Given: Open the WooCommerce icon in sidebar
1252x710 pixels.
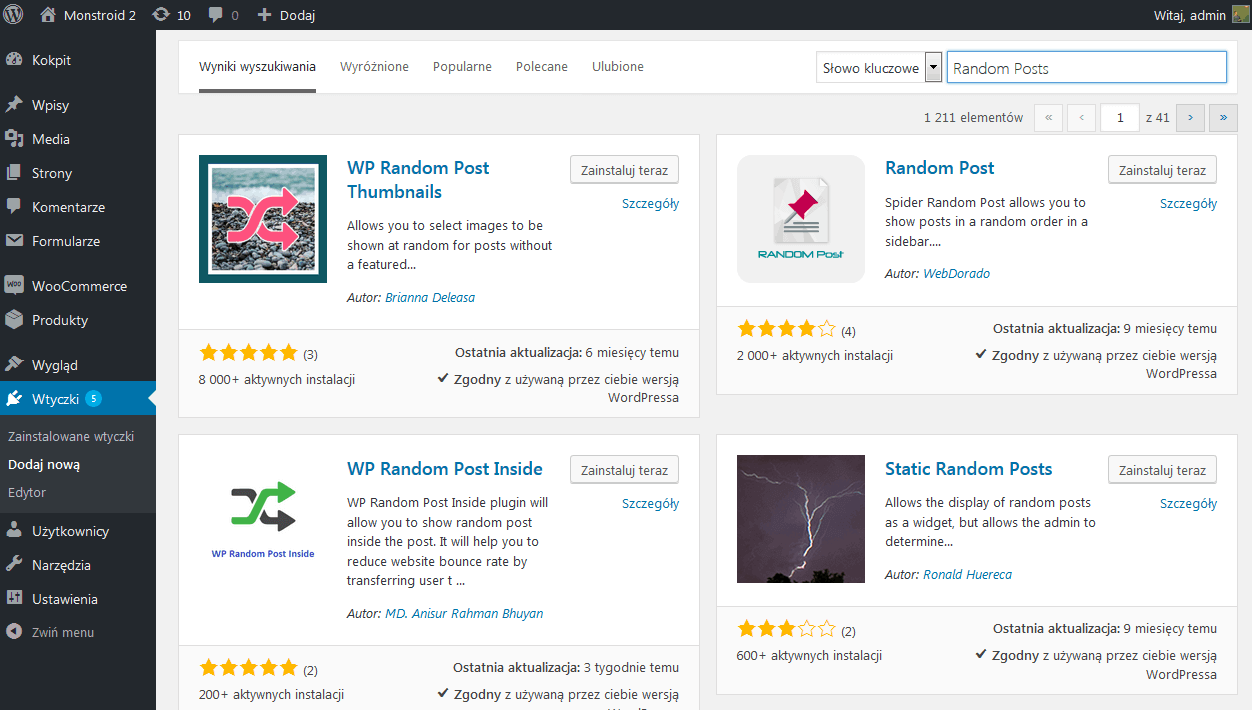Looking at the screenshot, I should [x=14, y=286].
